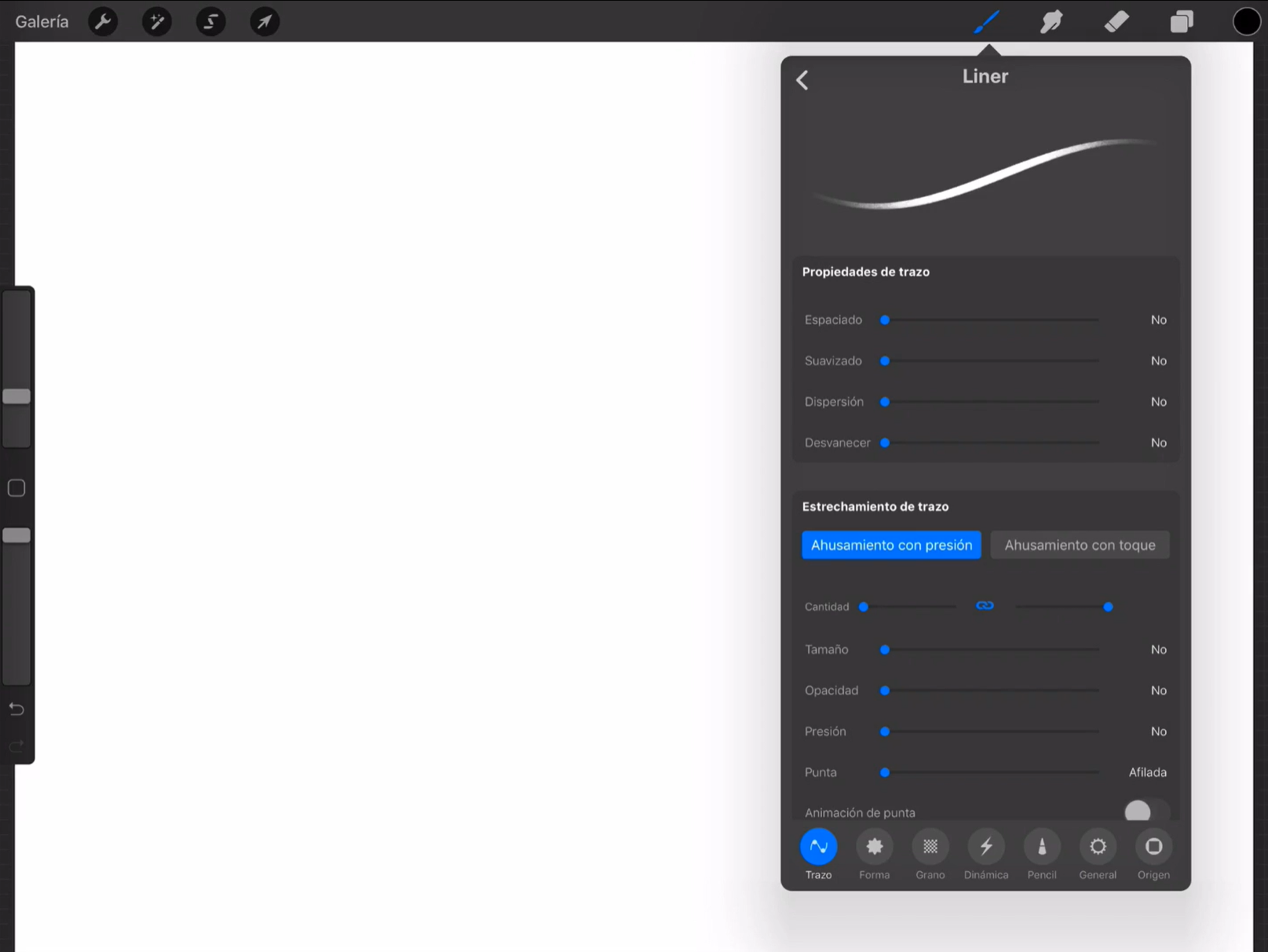This screenshot has height=952, width=1268.
Task: Click the Punta slider handle
Action: pos(885,772)
